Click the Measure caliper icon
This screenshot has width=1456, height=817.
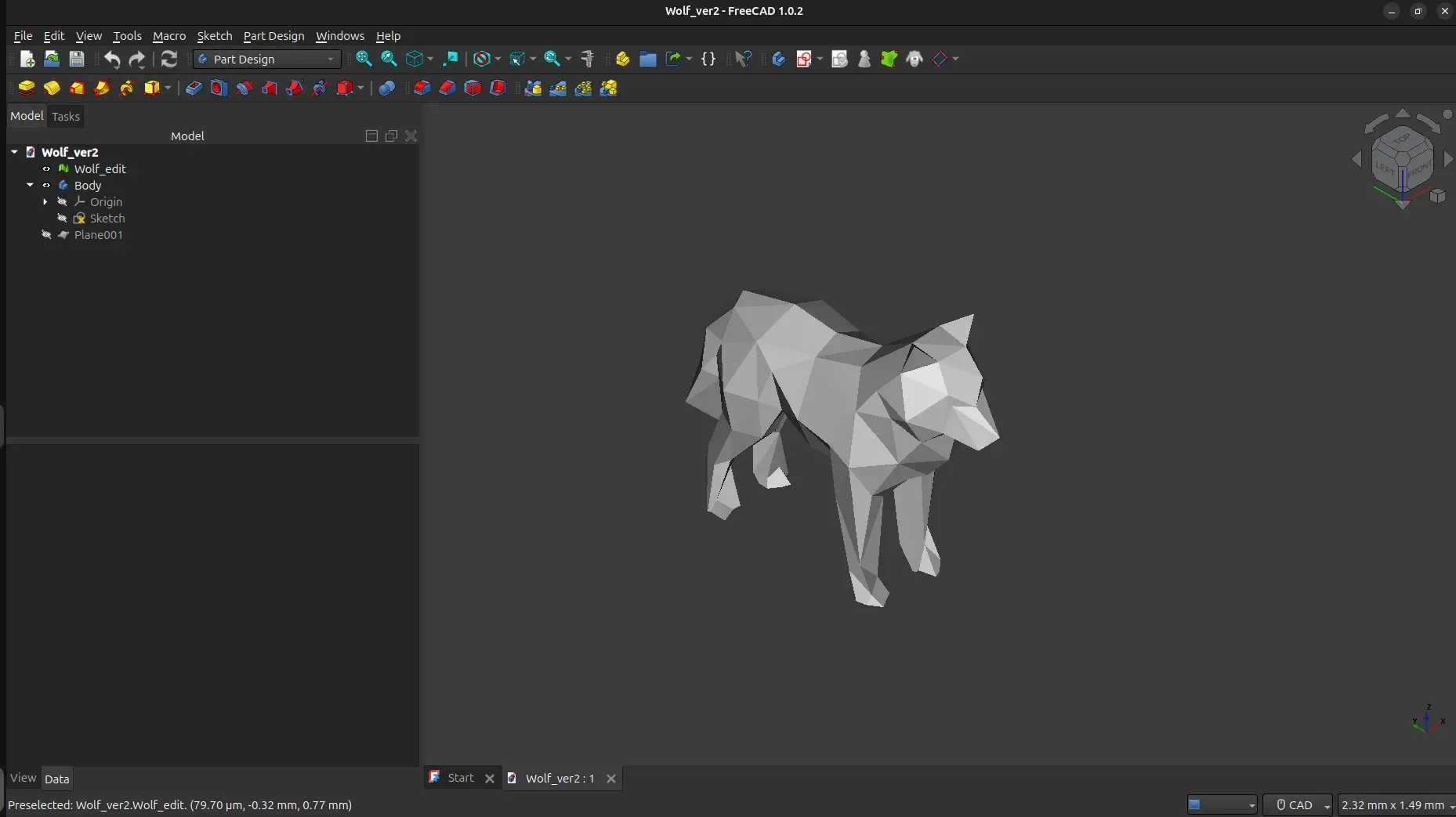point(588,59)
